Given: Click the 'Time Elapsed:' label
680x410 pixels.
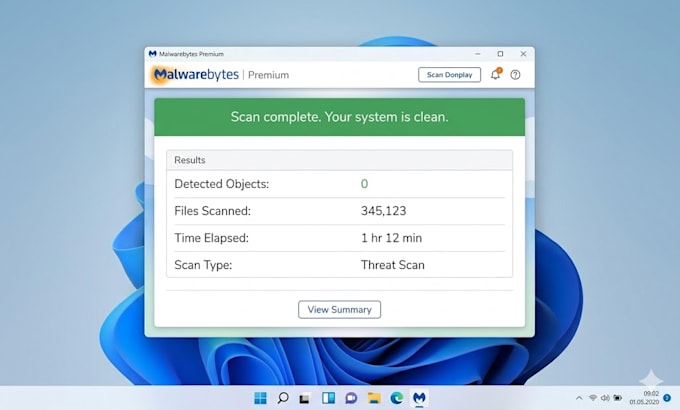Looking at the screenshot, I should tap(212, 238).
